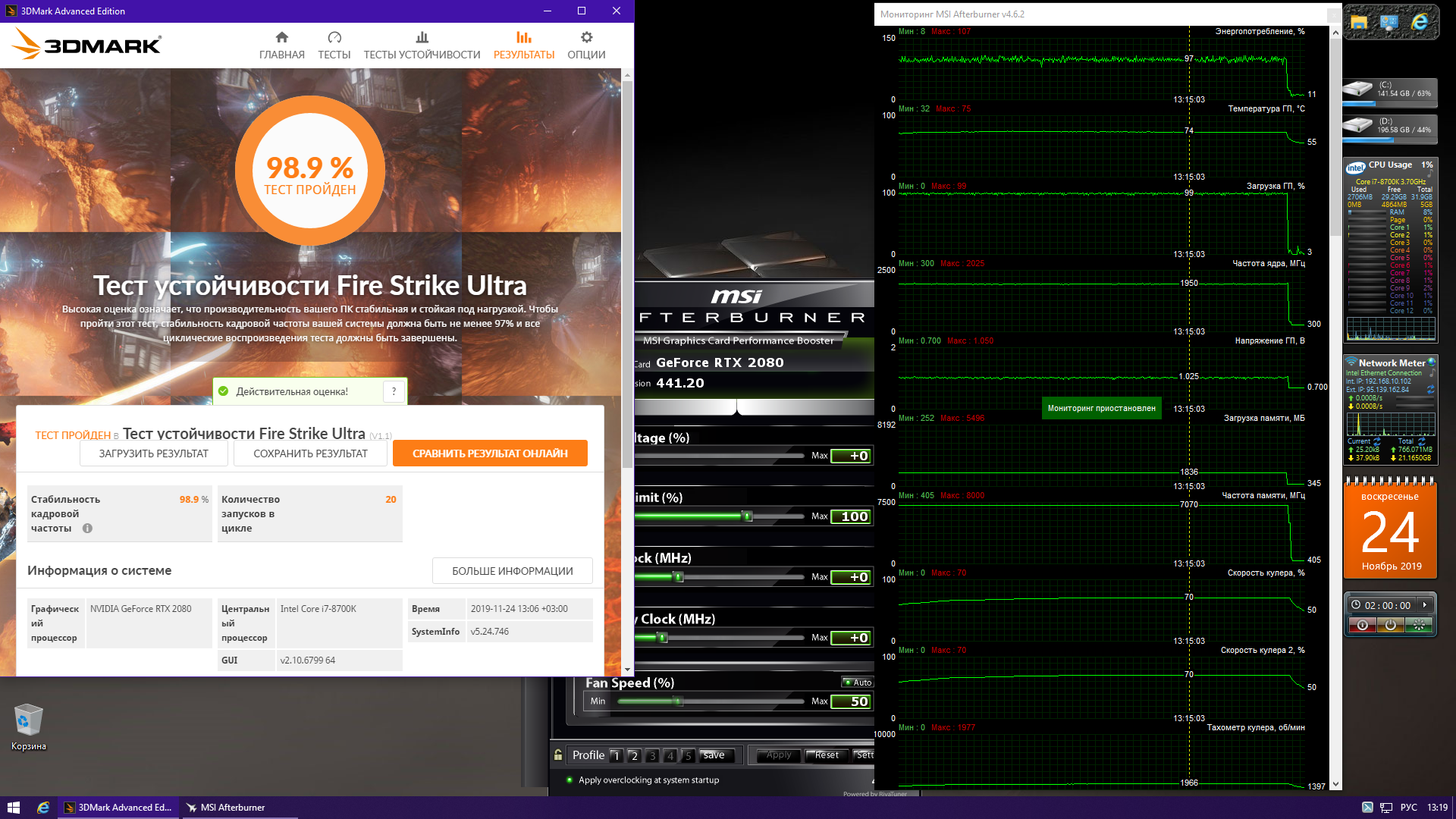
Task: Click the ТЕСТЫ gauge icon
Action: tap(334, 38)
